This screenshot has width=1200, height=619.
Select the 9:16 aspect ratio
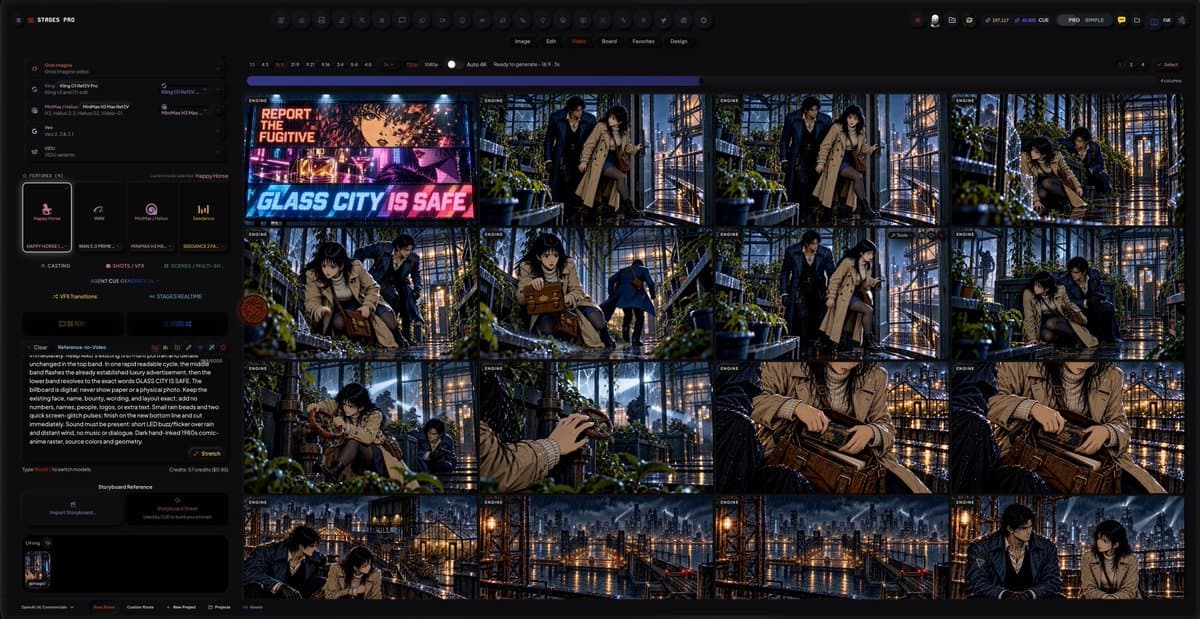click(325, 64)
